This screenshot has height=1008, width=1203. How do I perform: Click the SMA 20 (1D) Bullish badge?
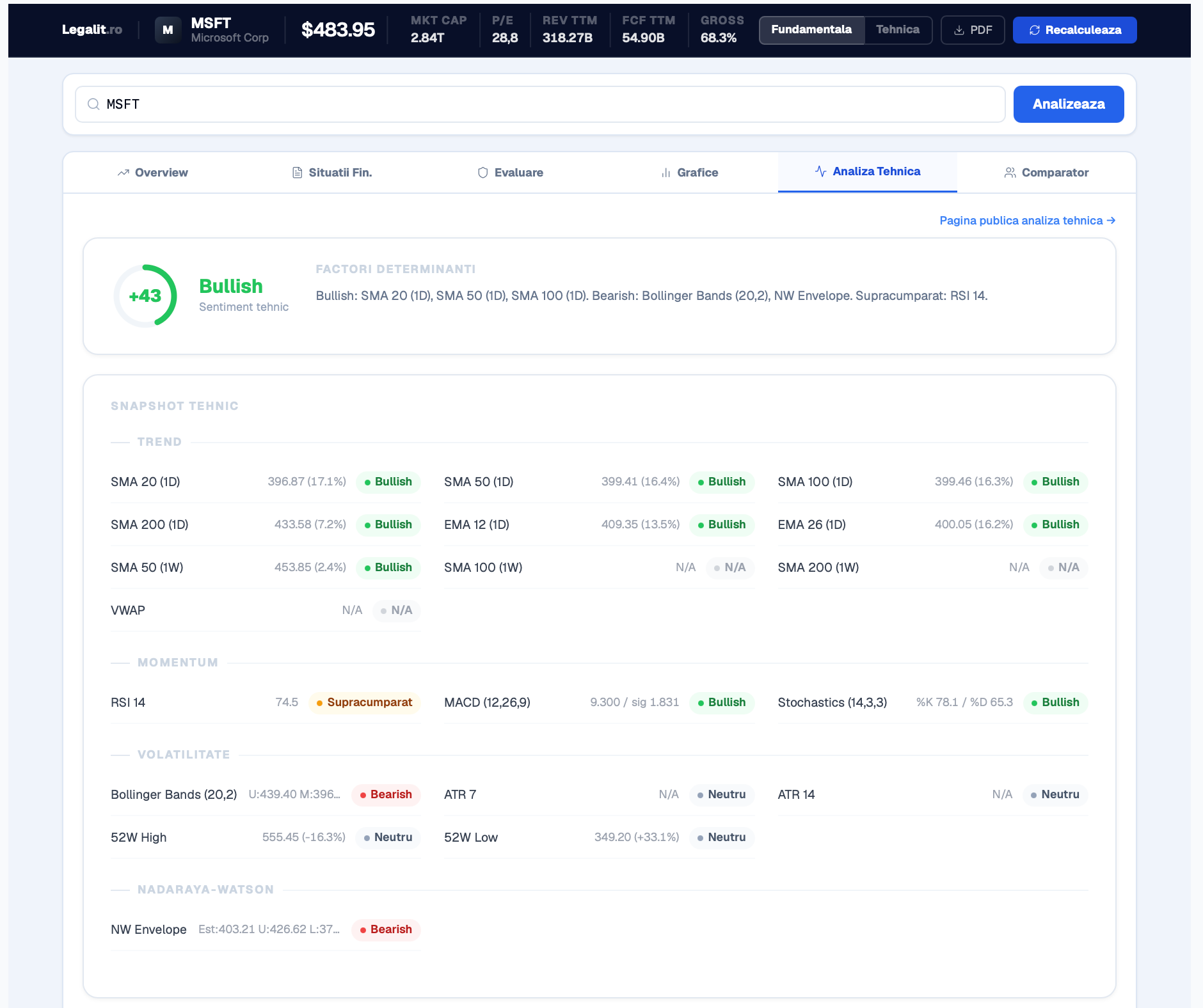click(388, 482)
